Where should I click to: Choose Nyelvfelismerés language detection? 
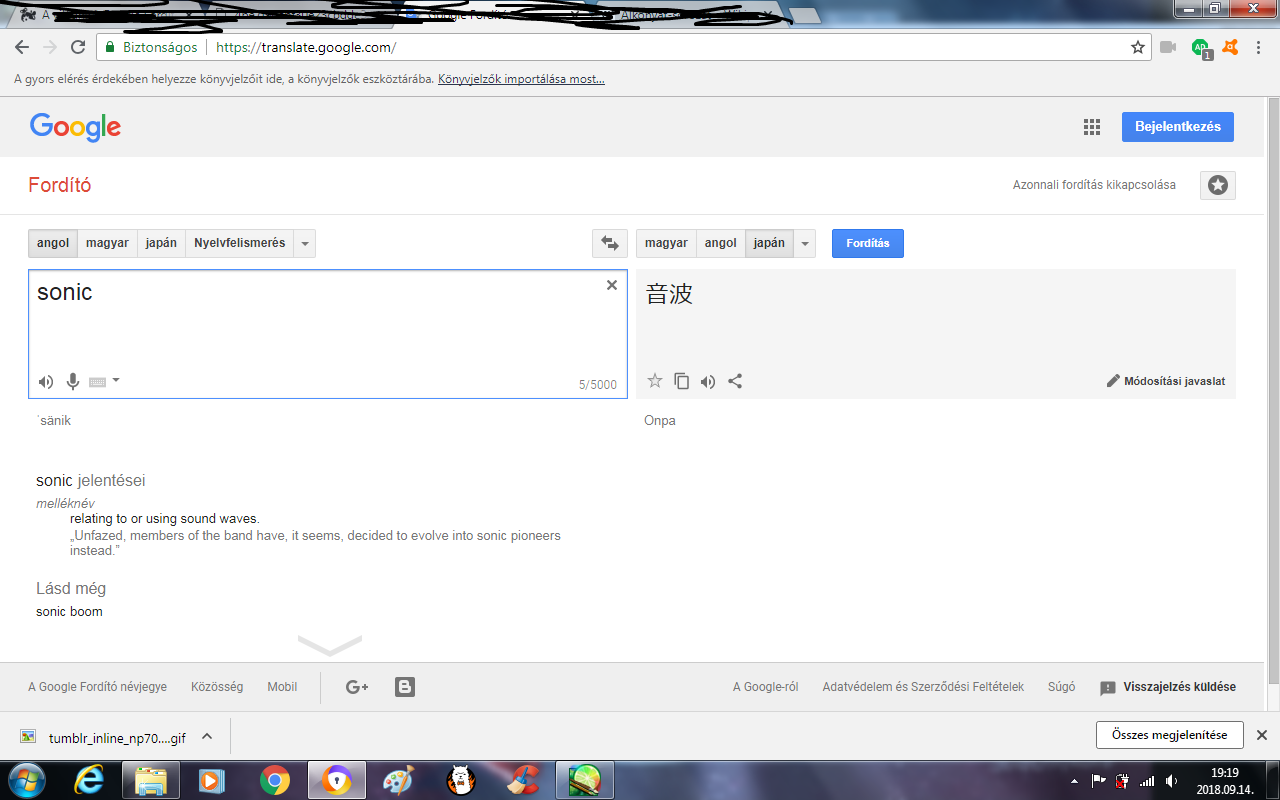240,243
